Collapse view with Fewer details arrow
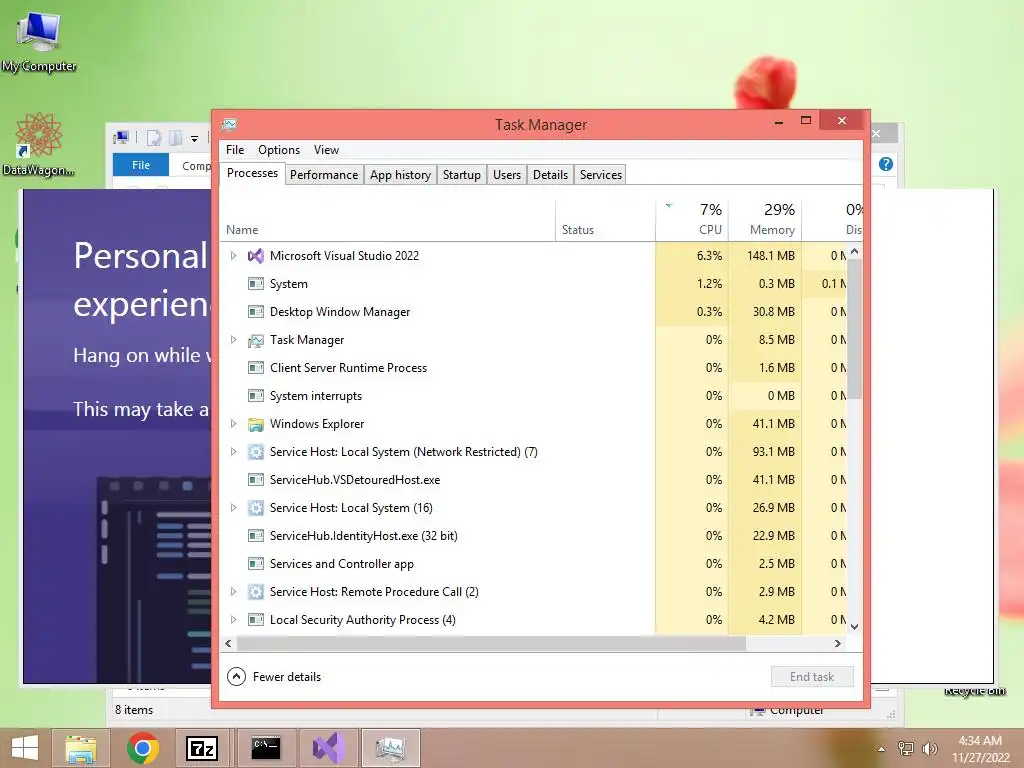 pos(236,677)
